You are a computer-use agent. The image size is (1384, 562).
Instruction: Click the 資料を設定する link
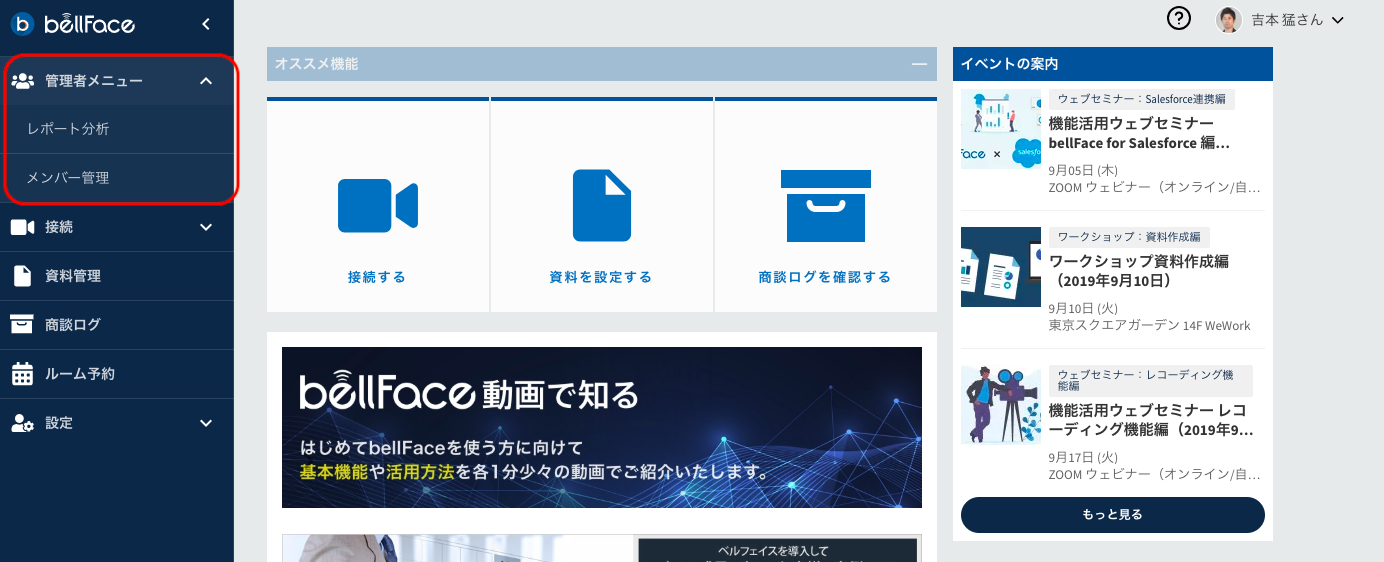click(x=601, y=277)
